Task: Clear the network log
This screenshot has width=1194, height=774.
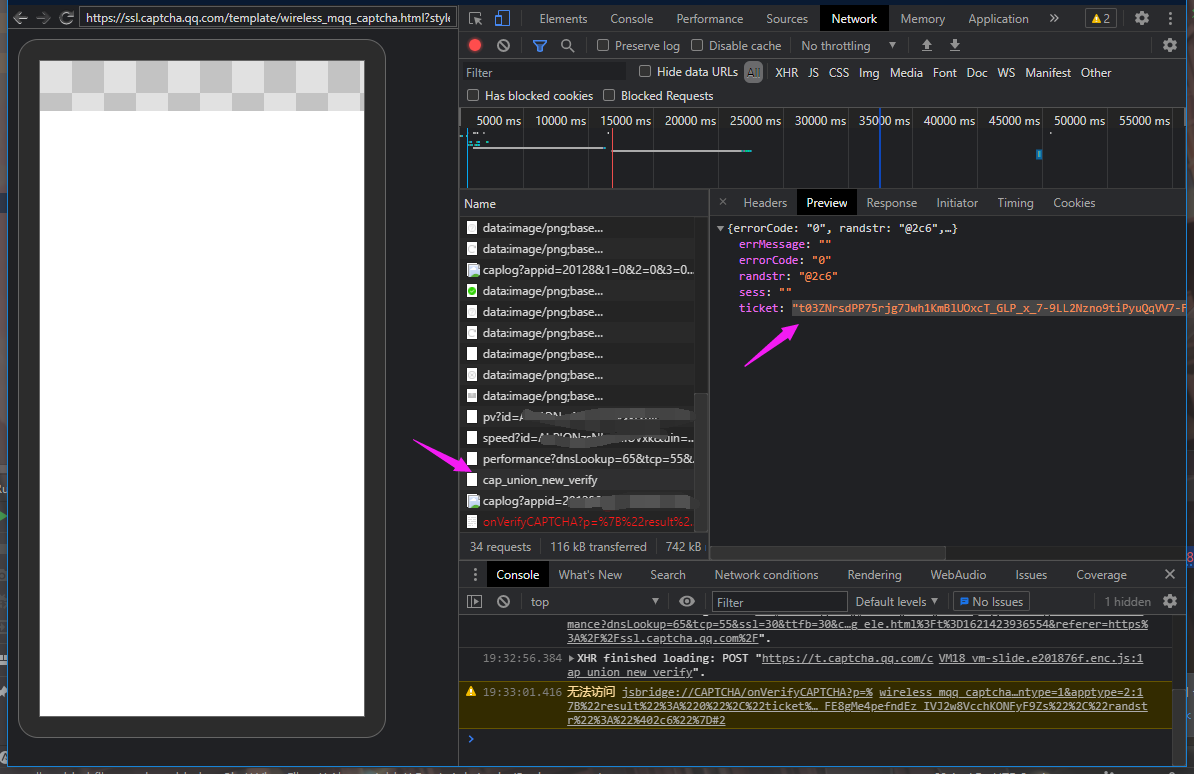Action: click(x=503, y=45)
